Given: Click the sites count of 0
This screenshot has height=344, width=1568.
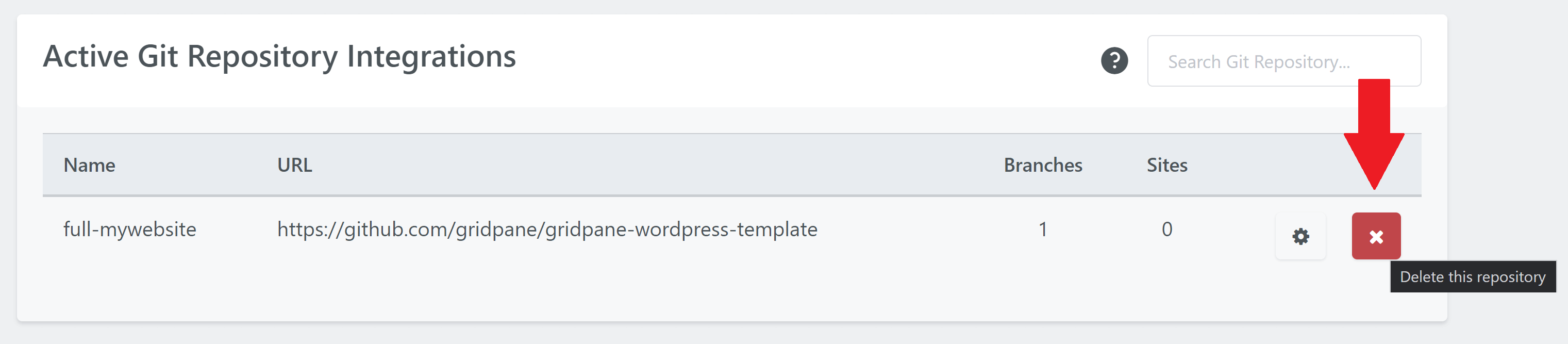Looking at the screenshot, I should click(x=1167, y=230).
